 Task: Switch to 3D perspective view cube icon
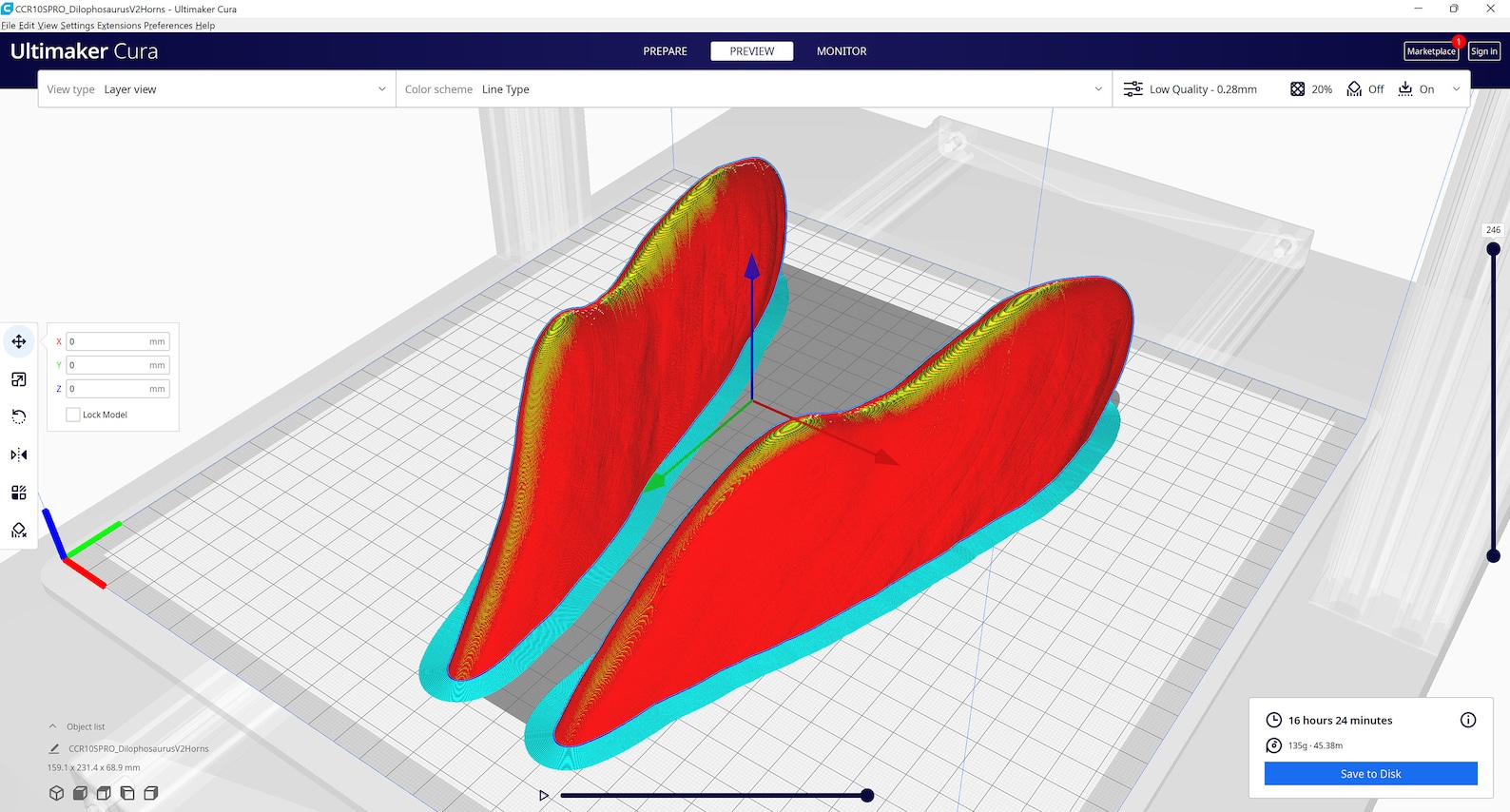[x=56, y=793]
